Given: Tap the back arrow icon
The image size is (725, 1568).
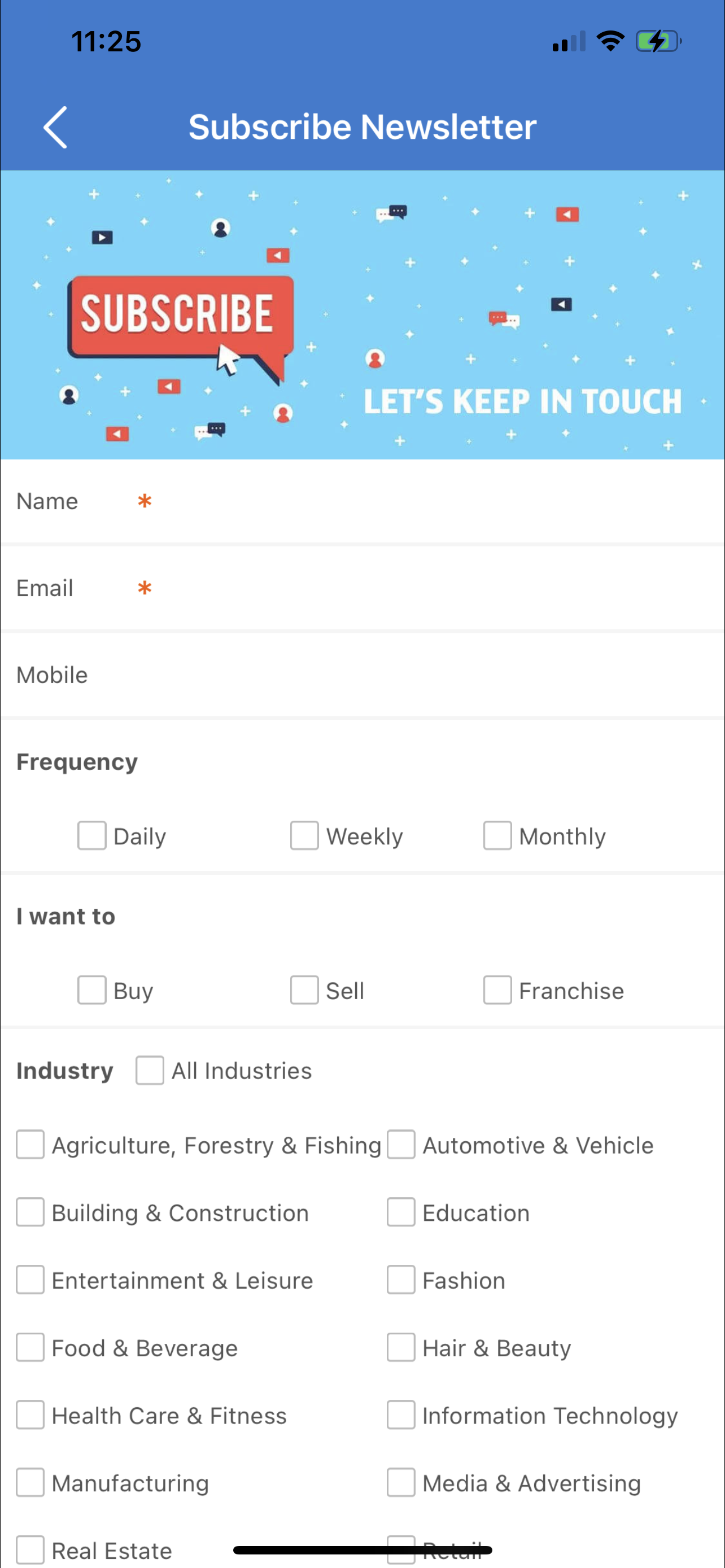Looking at the screenshot, I should 55,127.
